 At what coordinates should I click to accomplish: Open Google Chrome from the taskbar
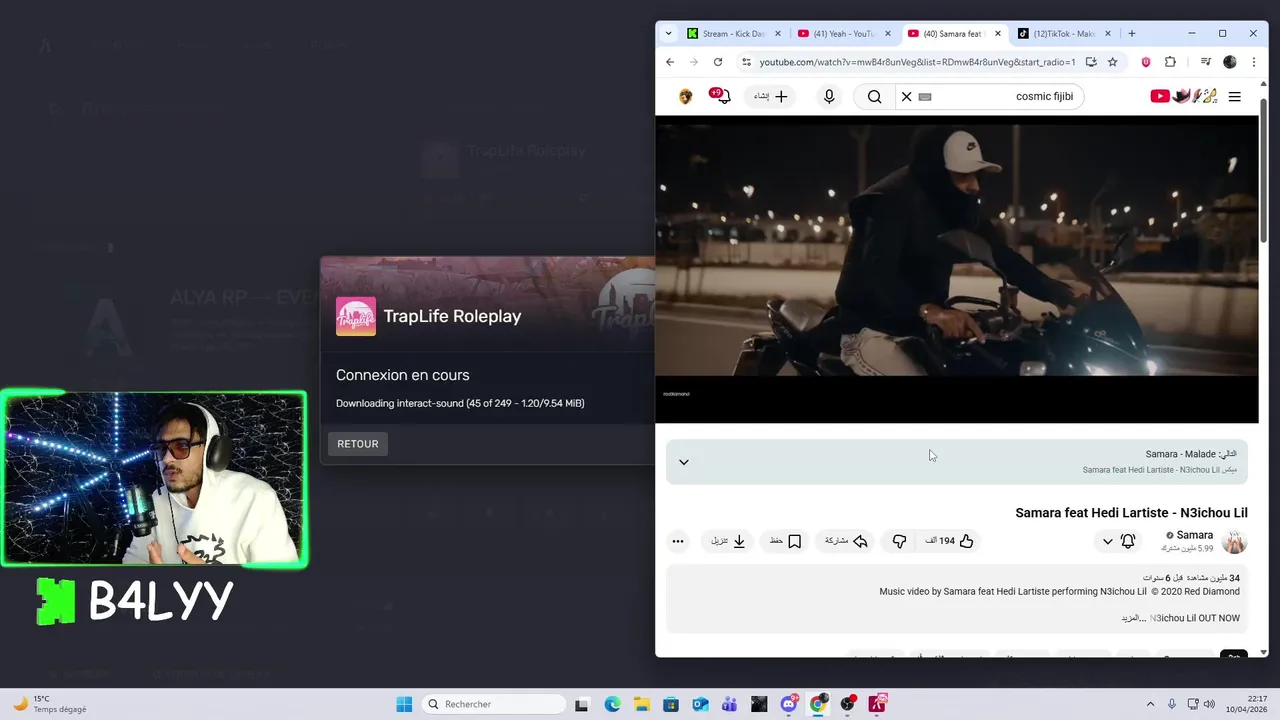point(818,704)
